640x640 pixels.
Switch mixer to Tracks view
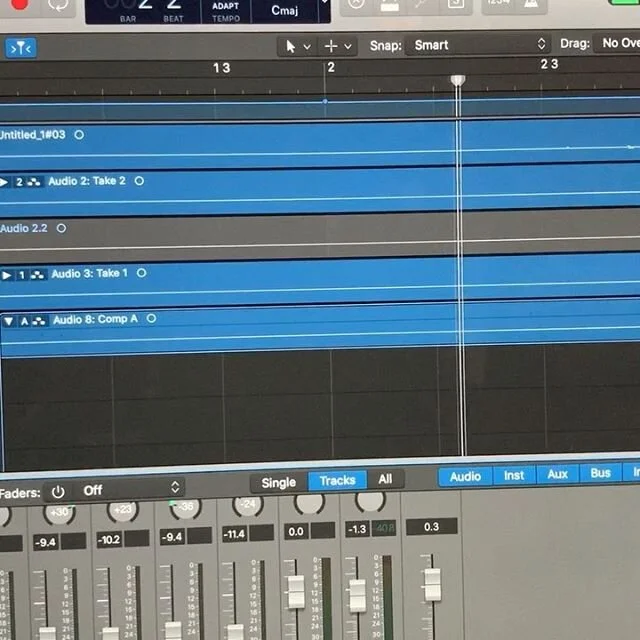pos(337,480)
